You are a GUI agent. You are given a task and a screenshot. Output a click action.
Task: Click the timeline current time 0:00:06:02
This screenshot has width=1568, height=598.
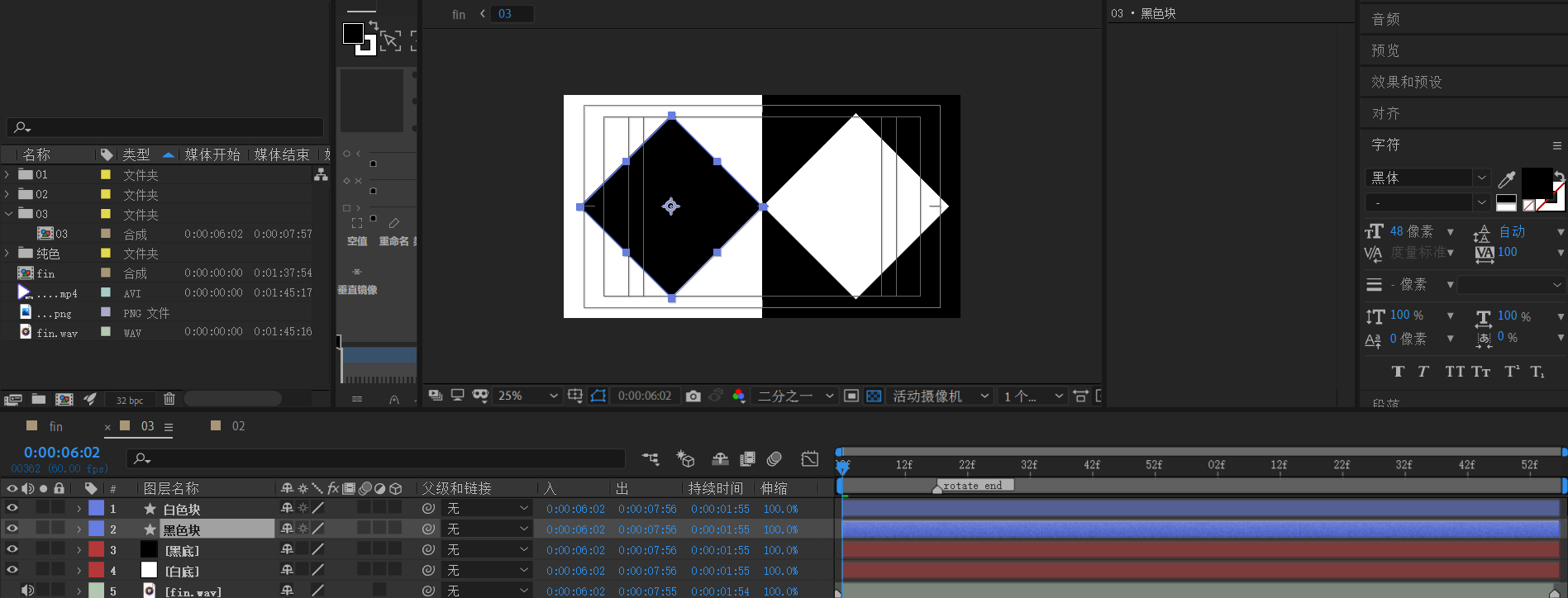coord(62,453)
